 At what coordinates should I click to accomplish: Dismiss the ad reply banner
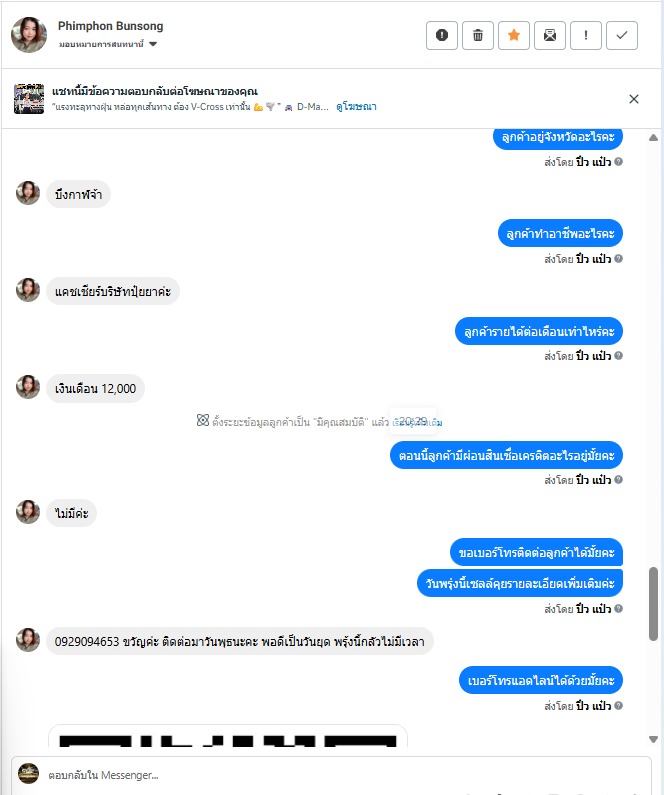click(x=634, y=99)
